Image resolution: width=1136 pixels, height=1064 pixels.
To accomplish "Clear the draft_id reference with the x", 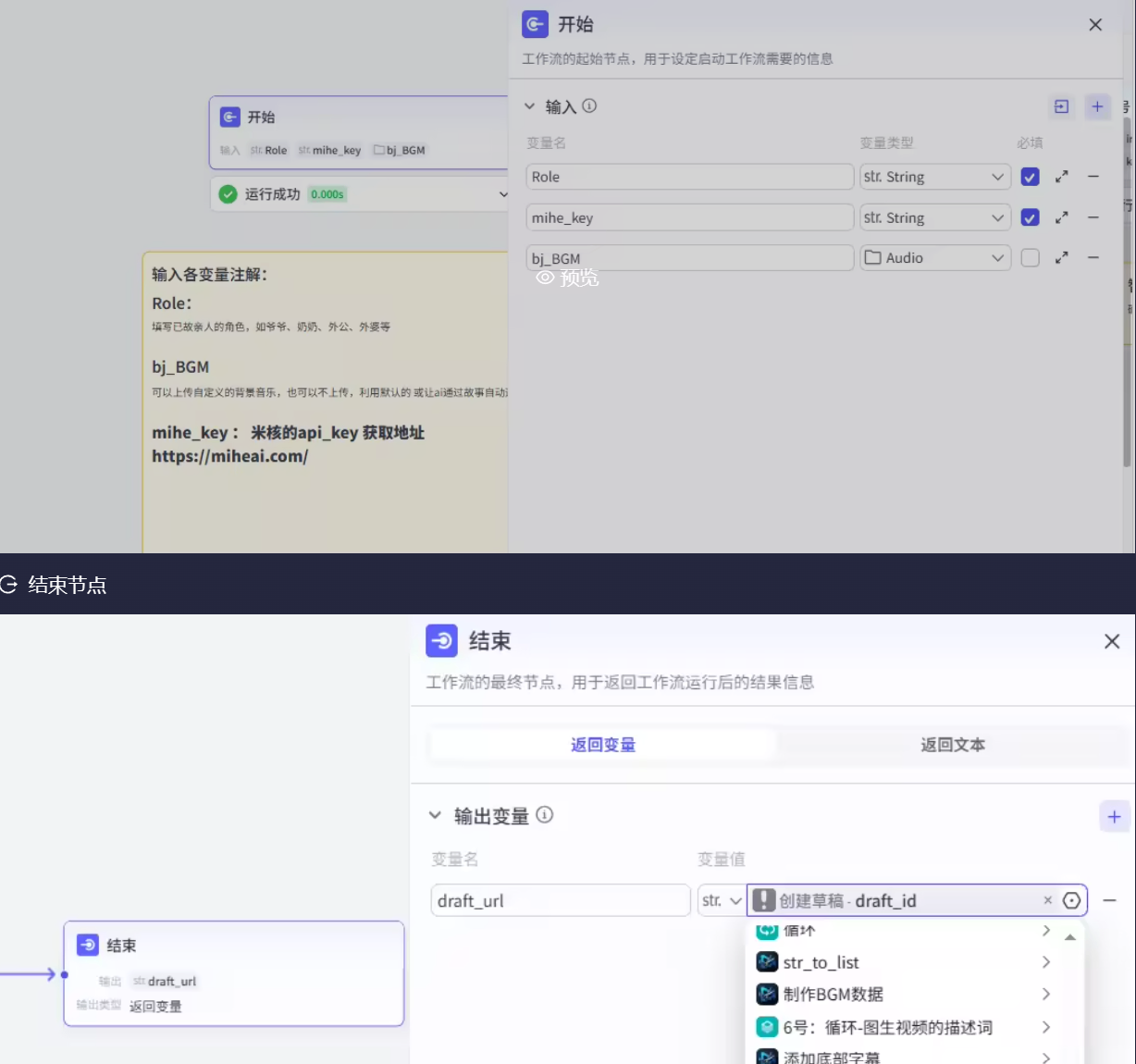I will [1047, 900].
